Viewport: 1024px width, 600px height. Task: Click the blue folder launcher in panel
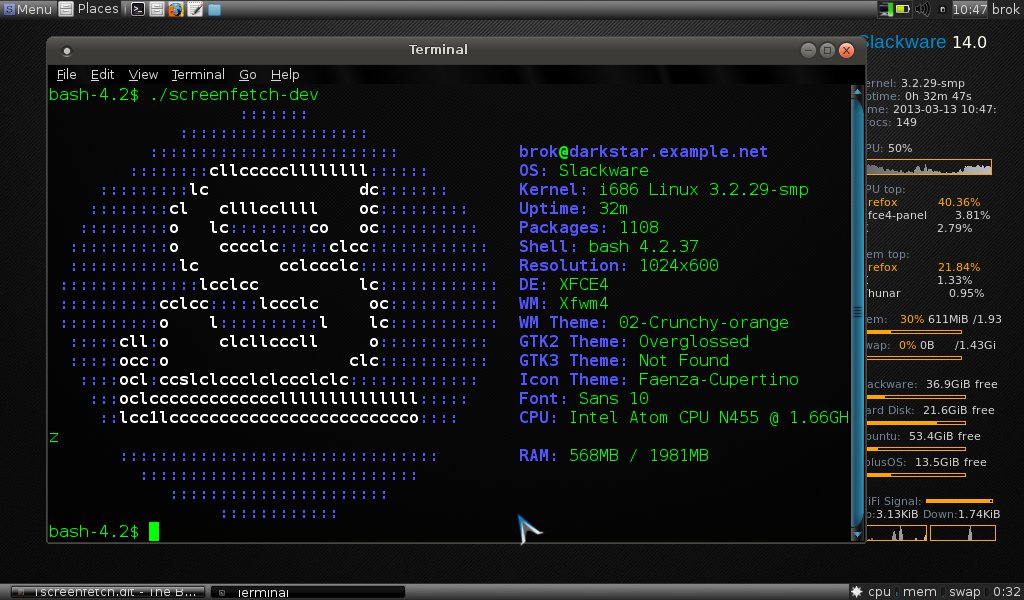point(214,10)
